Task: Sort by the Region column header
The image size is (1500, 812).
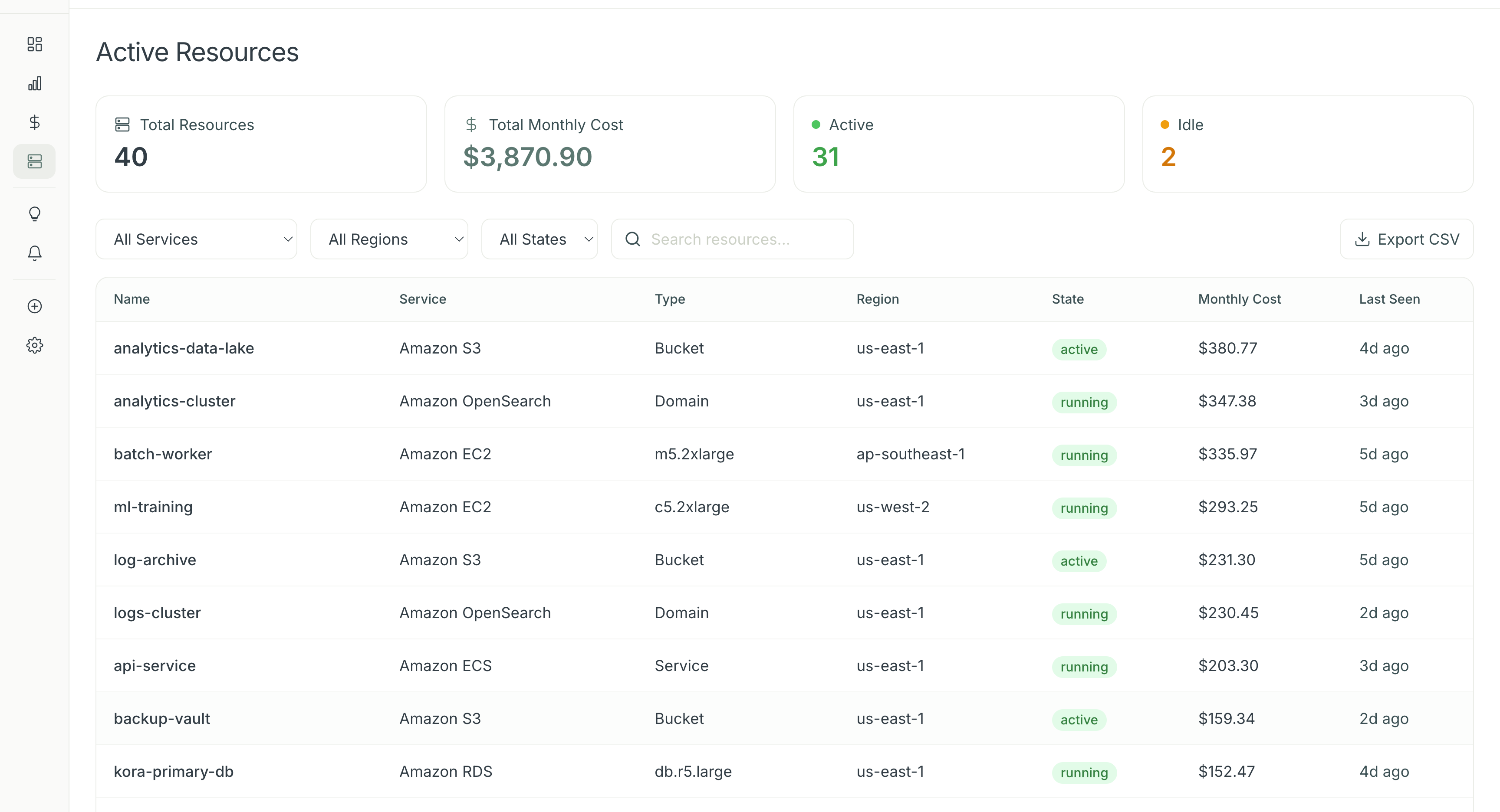Action: (878, 299)
